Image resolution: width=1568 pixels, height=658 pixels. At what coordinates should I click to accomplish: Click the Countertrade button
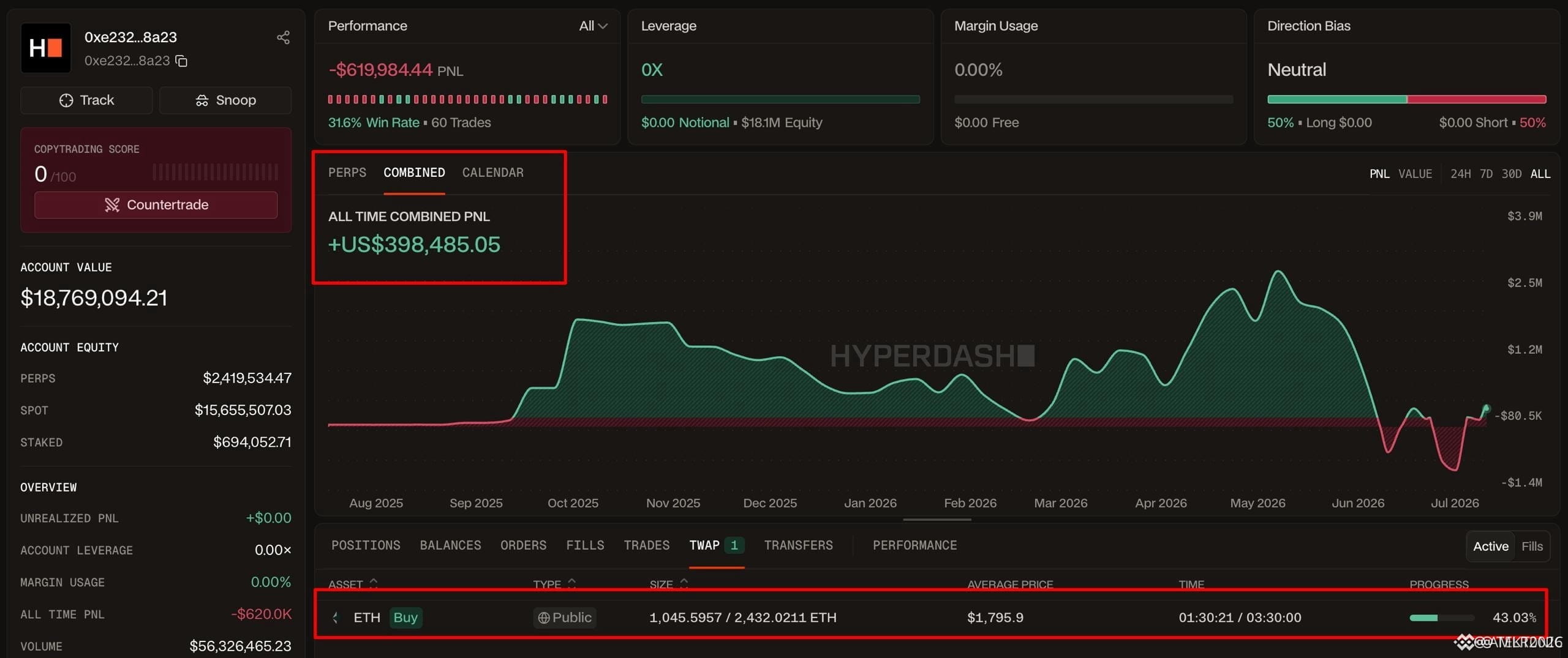click(156, 205)
